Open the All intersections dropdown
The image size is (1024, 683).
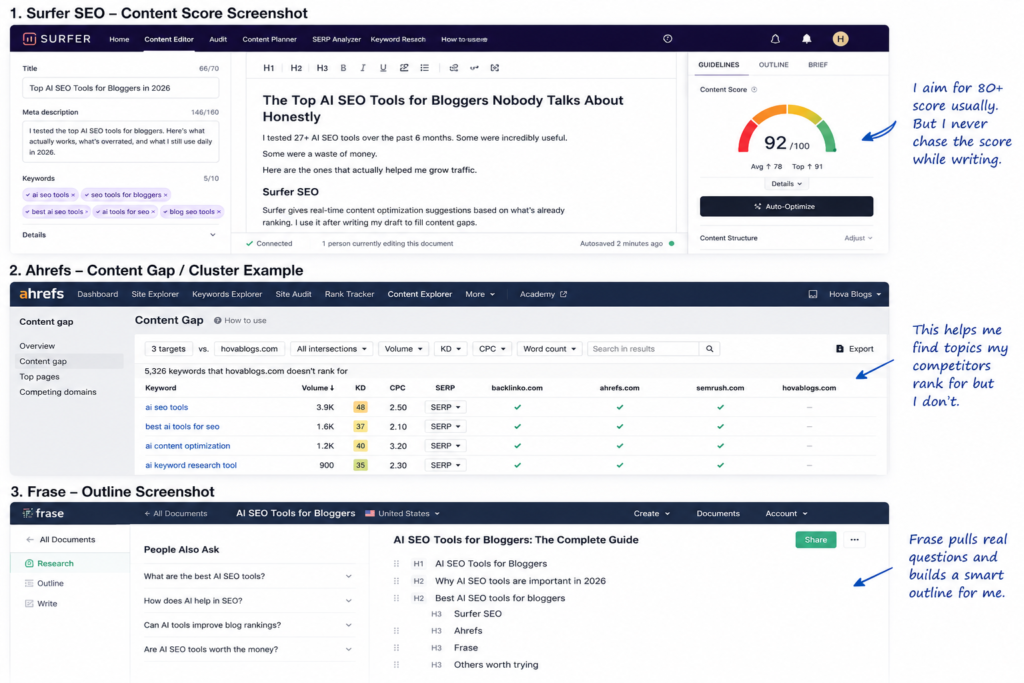(332, 349)
